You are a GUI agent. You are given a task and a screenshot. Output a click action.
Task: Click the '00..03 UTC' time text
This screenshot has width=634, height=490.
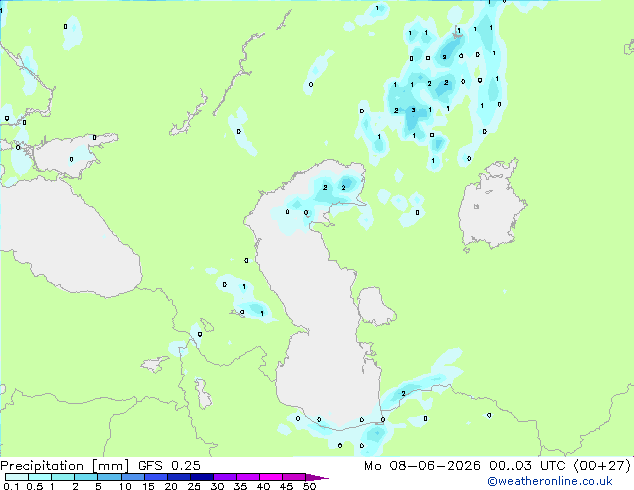click(527, 465)
